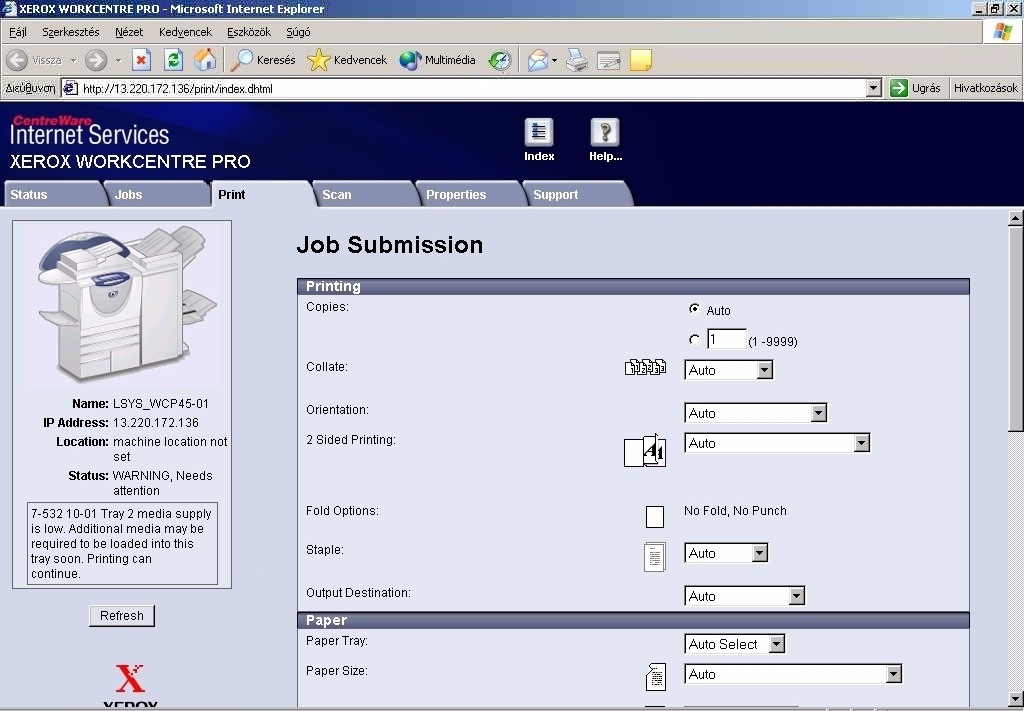
Task: Open the Paper Tray Auto Select dropdown
Action: coord(735,644)
